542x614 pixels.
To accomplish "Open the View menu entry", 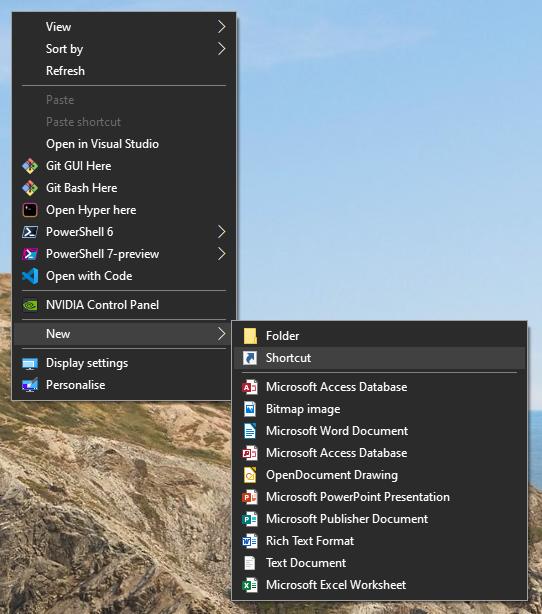I will [x=124, y=27].
